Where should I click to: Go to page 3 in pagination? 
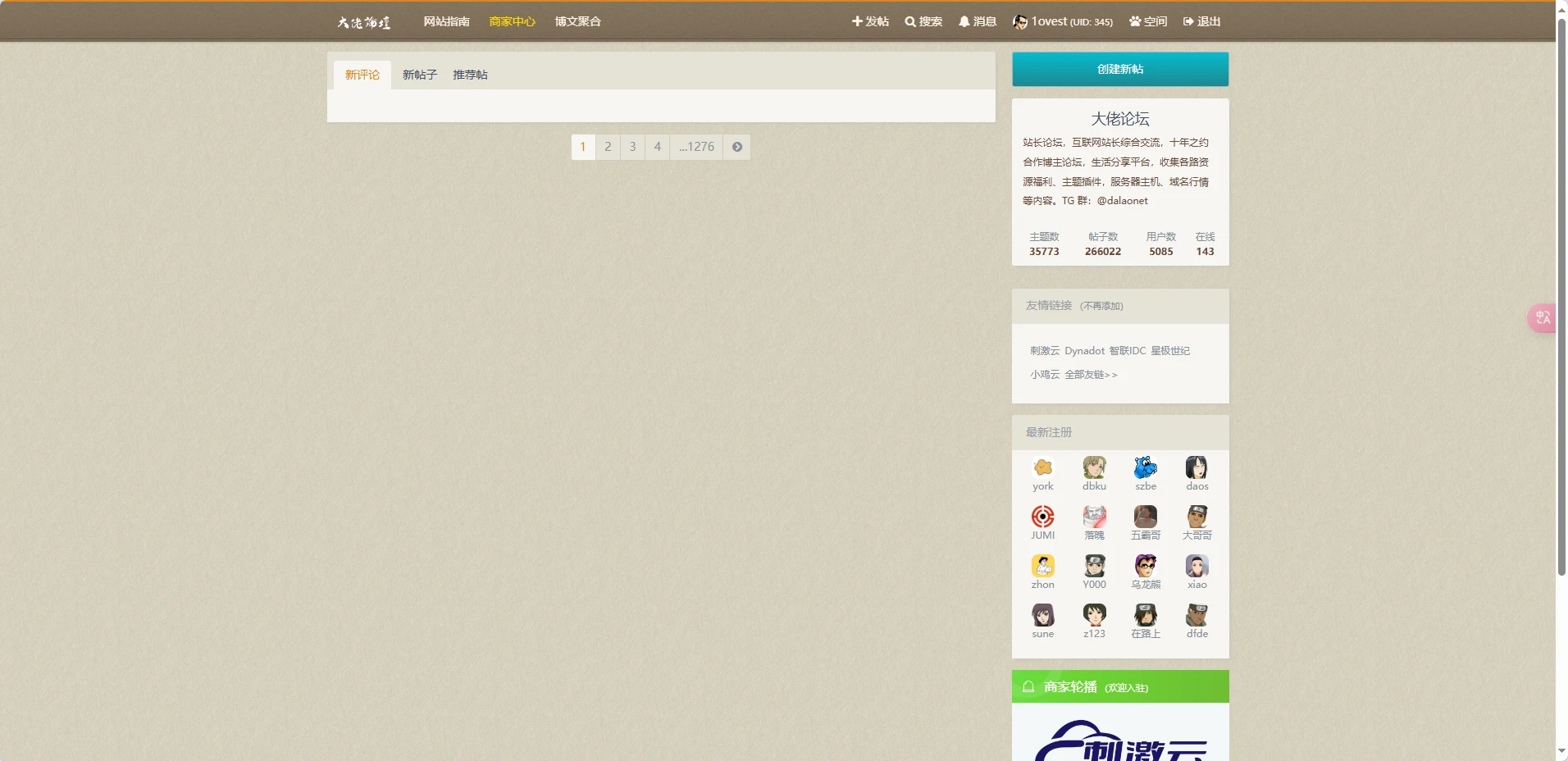(632, 147)
